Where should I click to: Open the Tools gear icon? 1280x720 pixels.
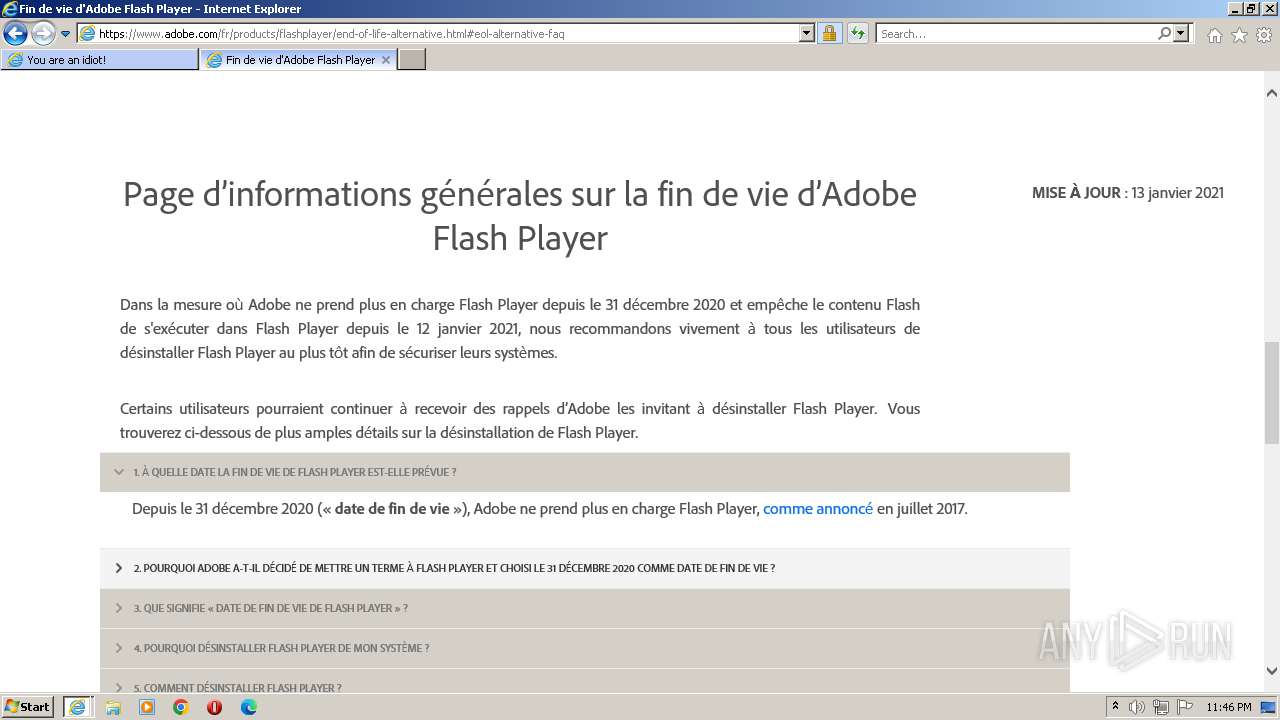(x=1264, y=35)
